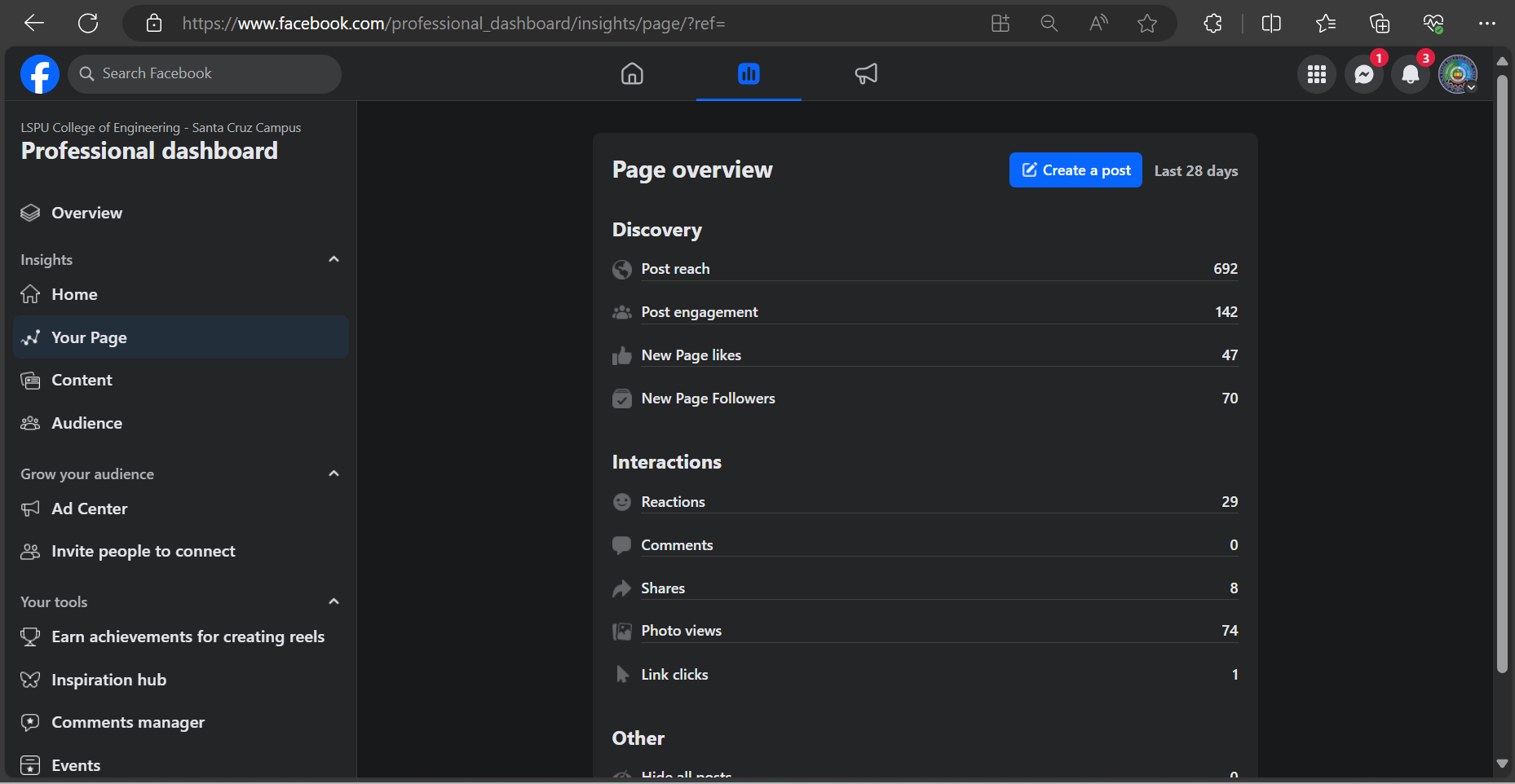Viewport: 1515px width, 784px height.
Task: Collapse the Grow your audience section
Action: 333,473
